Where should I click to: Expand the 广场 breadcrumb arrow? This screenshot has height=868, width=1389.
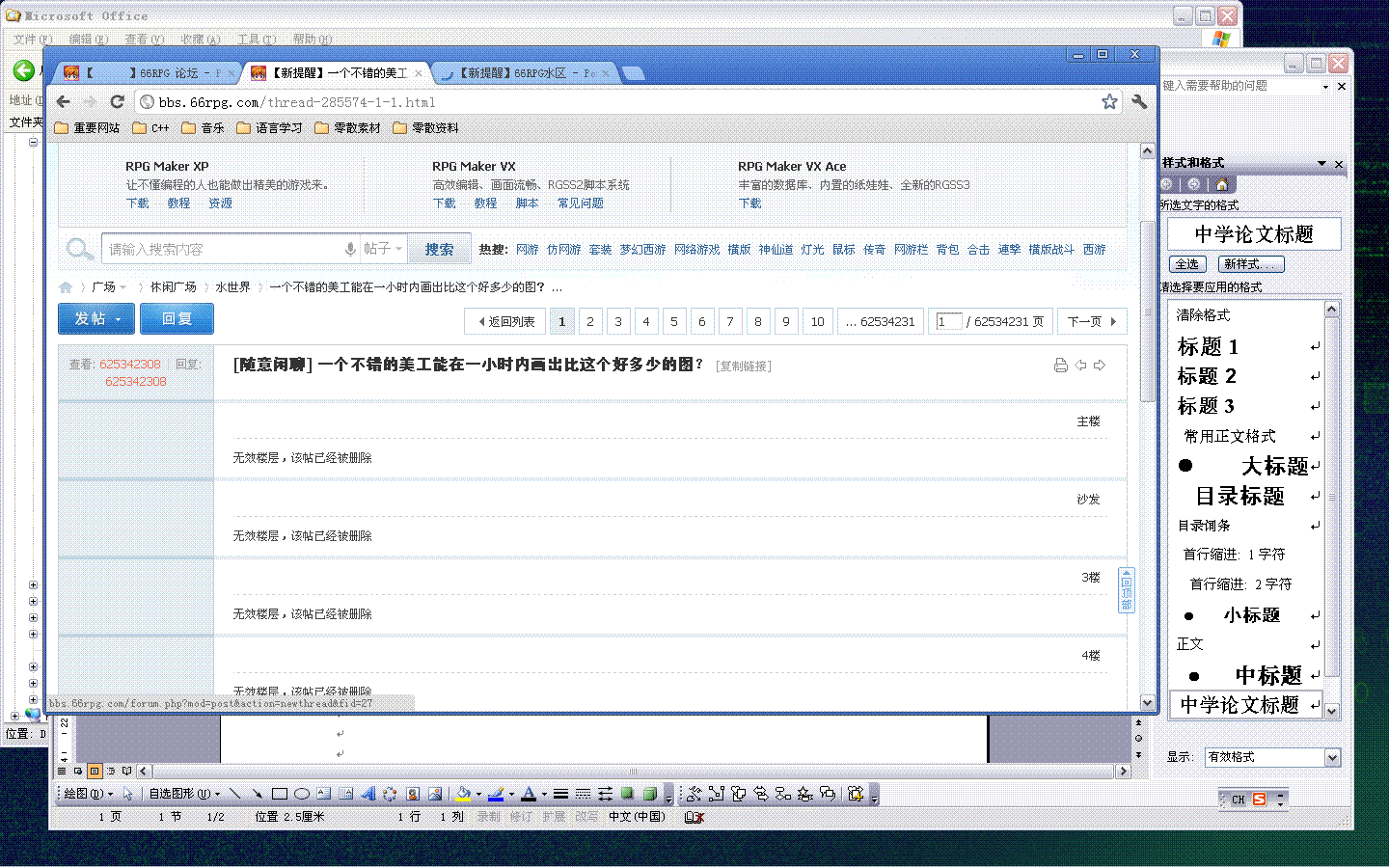(123, 287)
